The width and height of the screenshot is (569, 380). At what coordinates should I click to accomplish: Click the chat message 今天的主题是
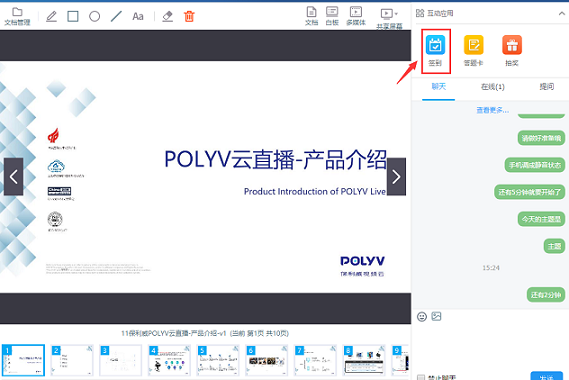click(x=541, y=219)
